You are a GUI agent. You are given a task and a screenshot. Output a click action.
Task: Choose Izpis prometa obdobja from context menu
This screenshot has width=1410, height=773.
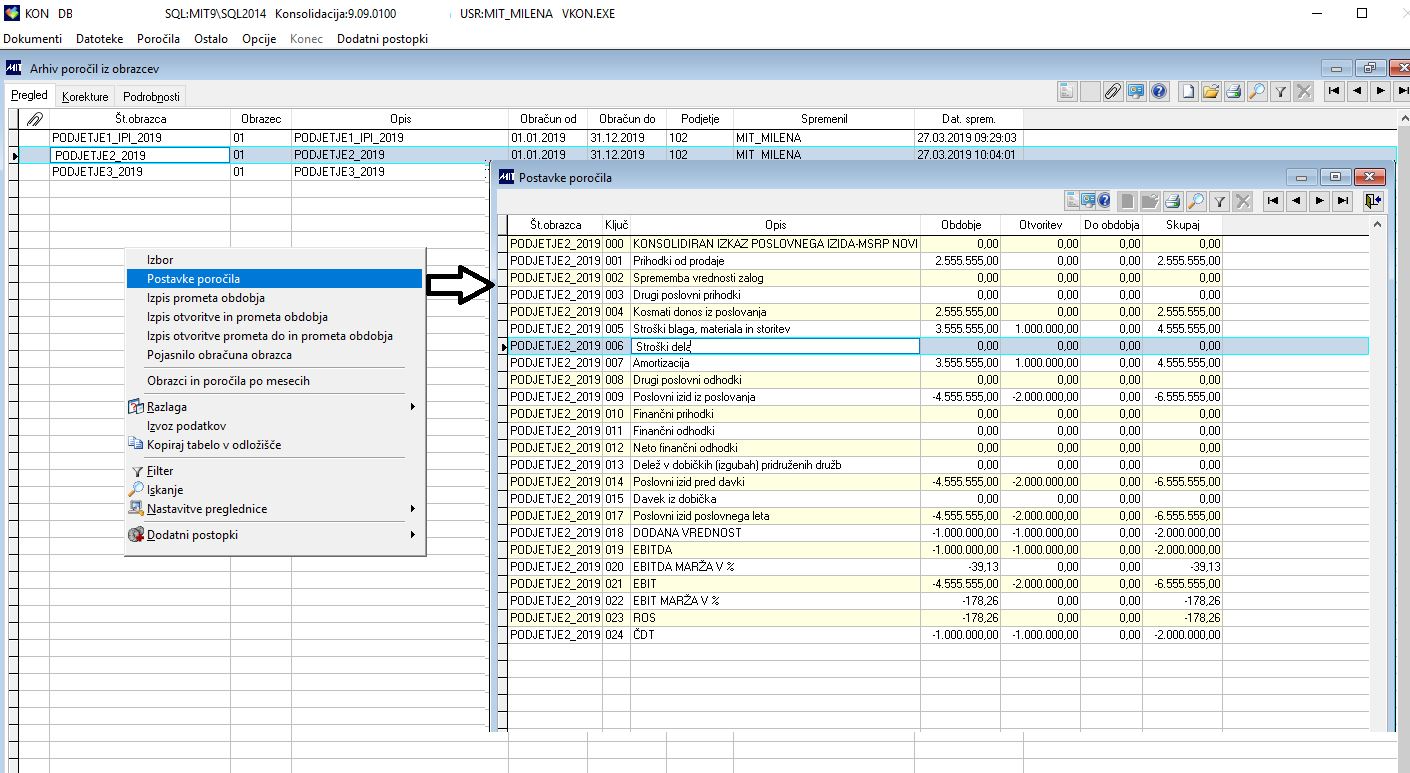click(205, 298)
